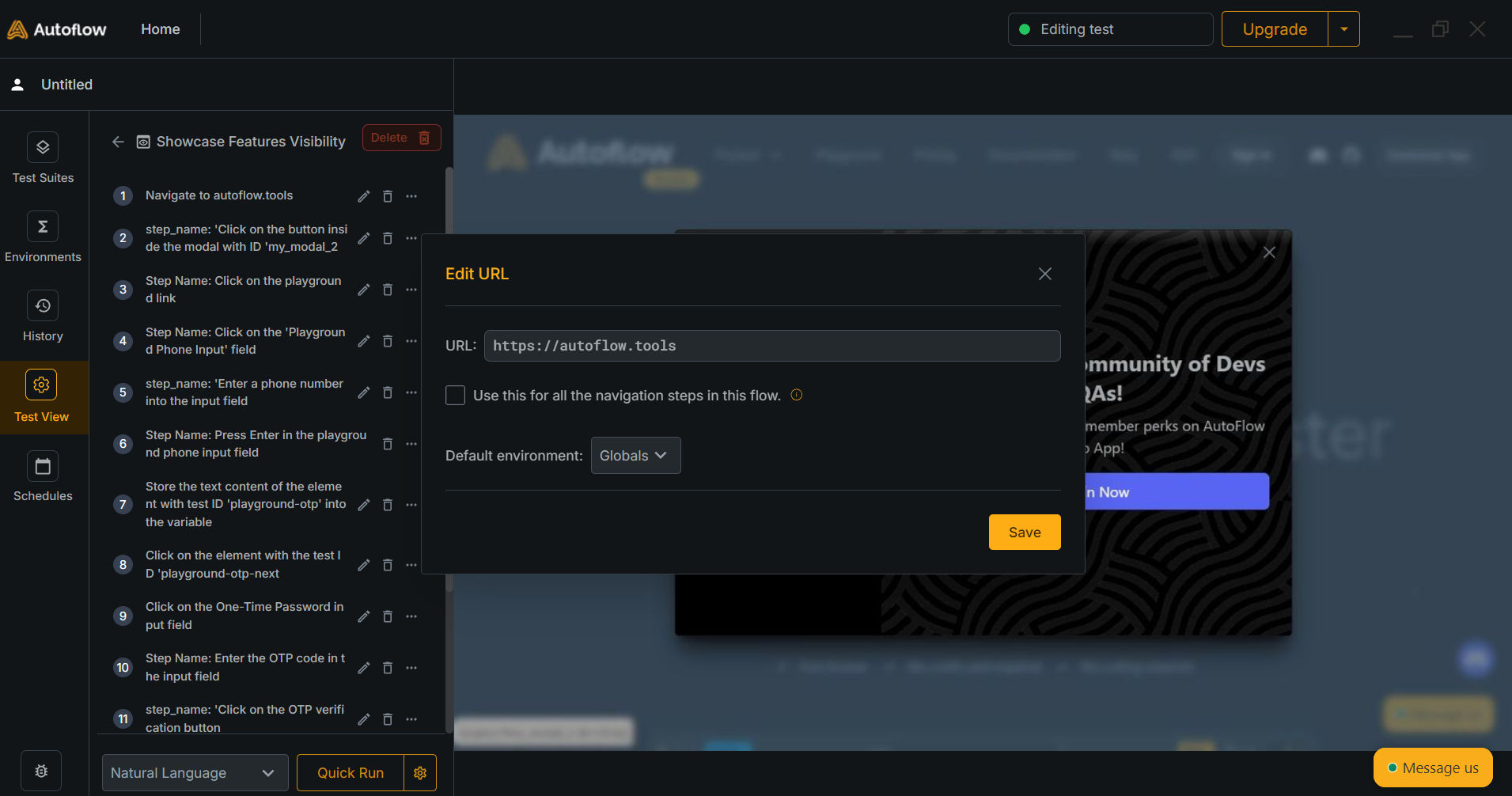Click the Editing test status field
1512x796 pixels.
pos(1110,29)
